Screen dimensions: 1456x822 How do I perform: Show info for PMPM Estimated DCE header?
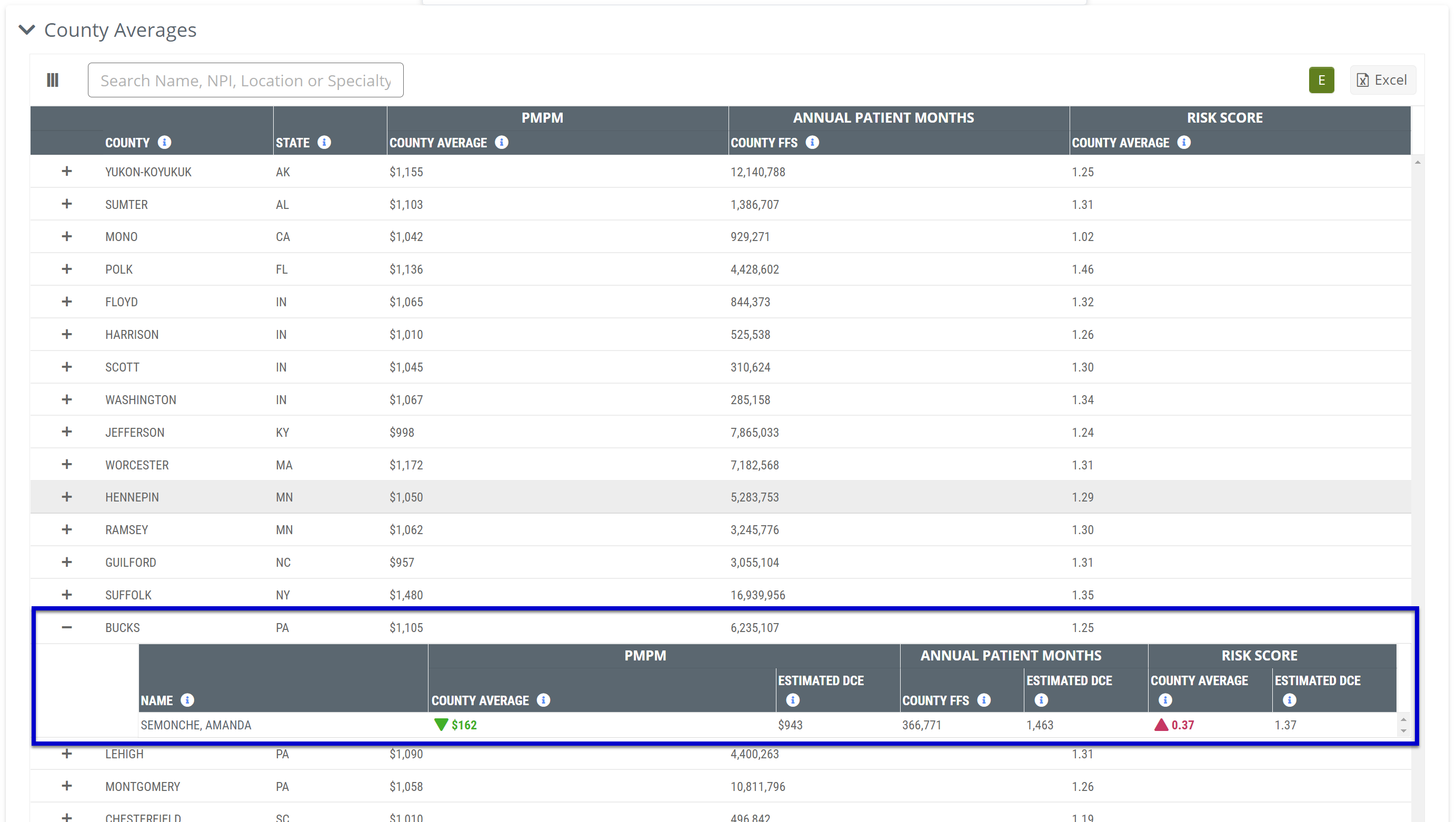pyautogui.click(x=792, y=700)
